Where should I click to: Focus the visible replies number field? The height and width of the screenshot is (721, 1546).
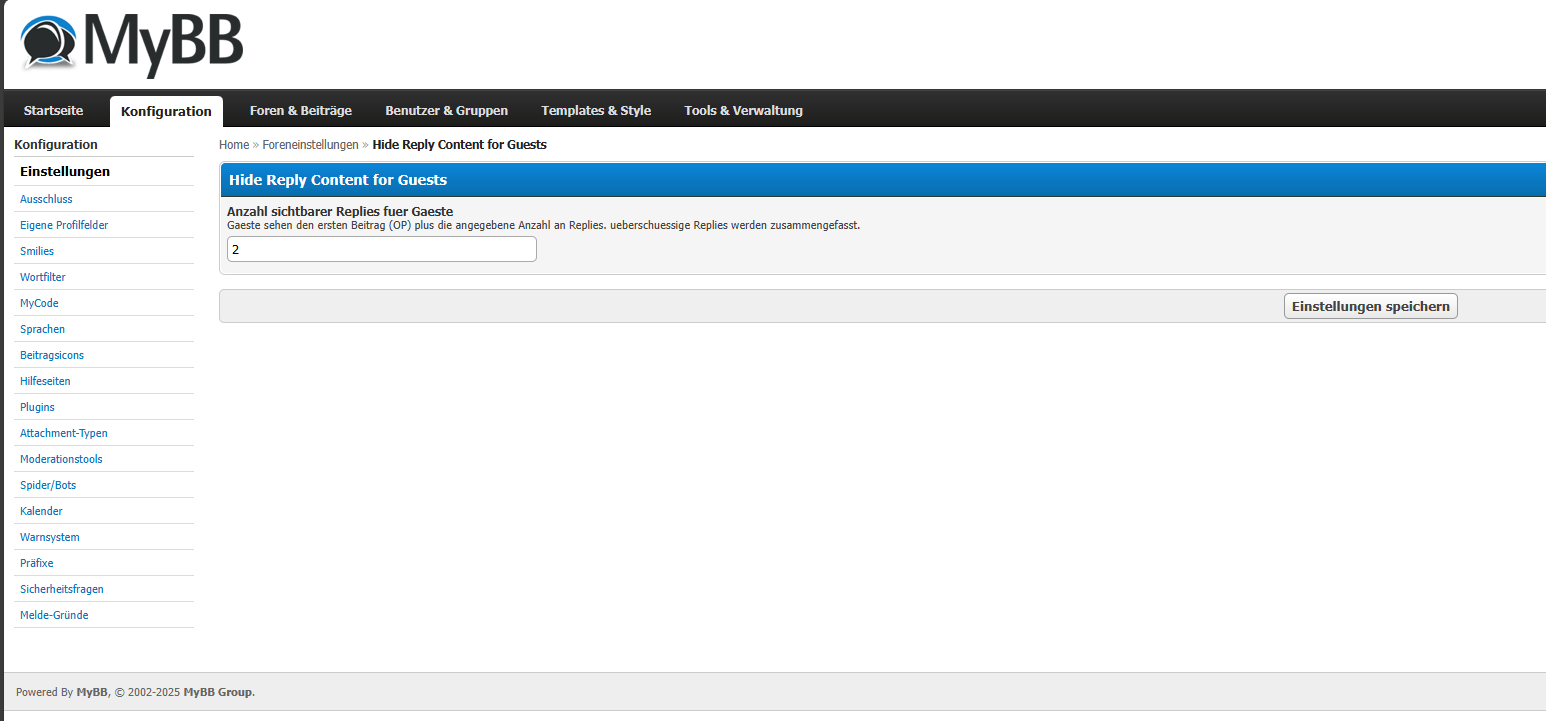click(381, 249)
